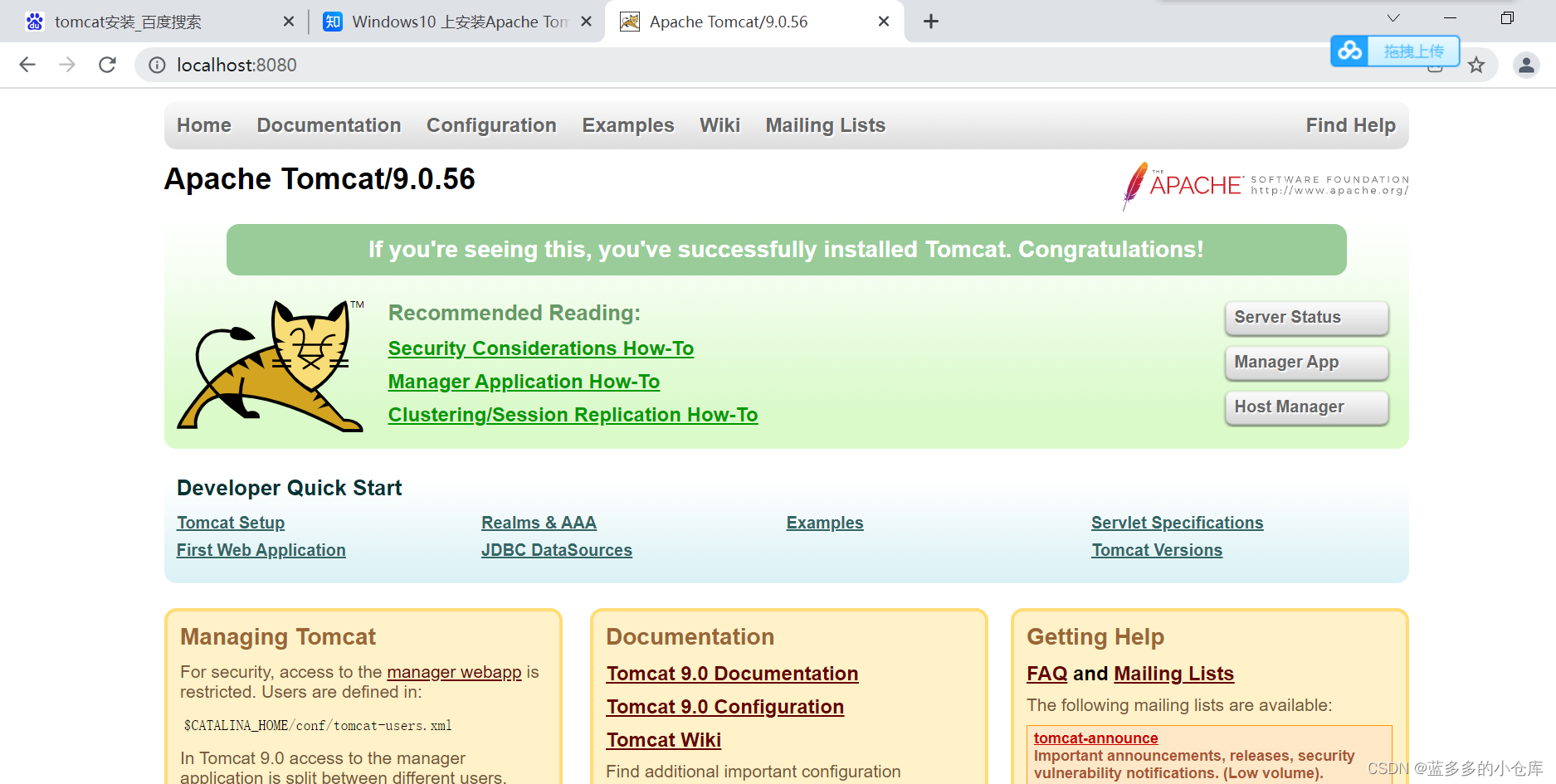Open Configuration in the navigation bar
Image resolution: width=1556 pixels, height=784 pixels.
tap(491, 125)
